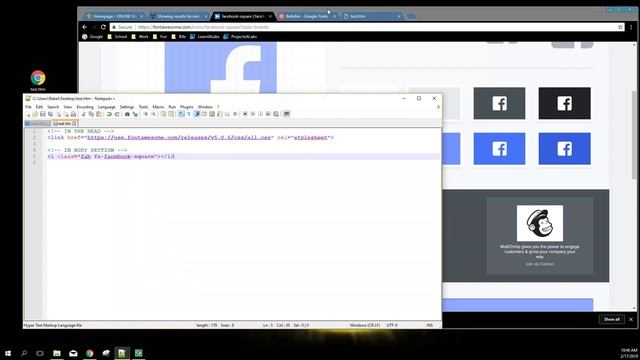Open Find with the binoculars icon
The width and height of the screenshot is (640, 360).
[127, 114]
